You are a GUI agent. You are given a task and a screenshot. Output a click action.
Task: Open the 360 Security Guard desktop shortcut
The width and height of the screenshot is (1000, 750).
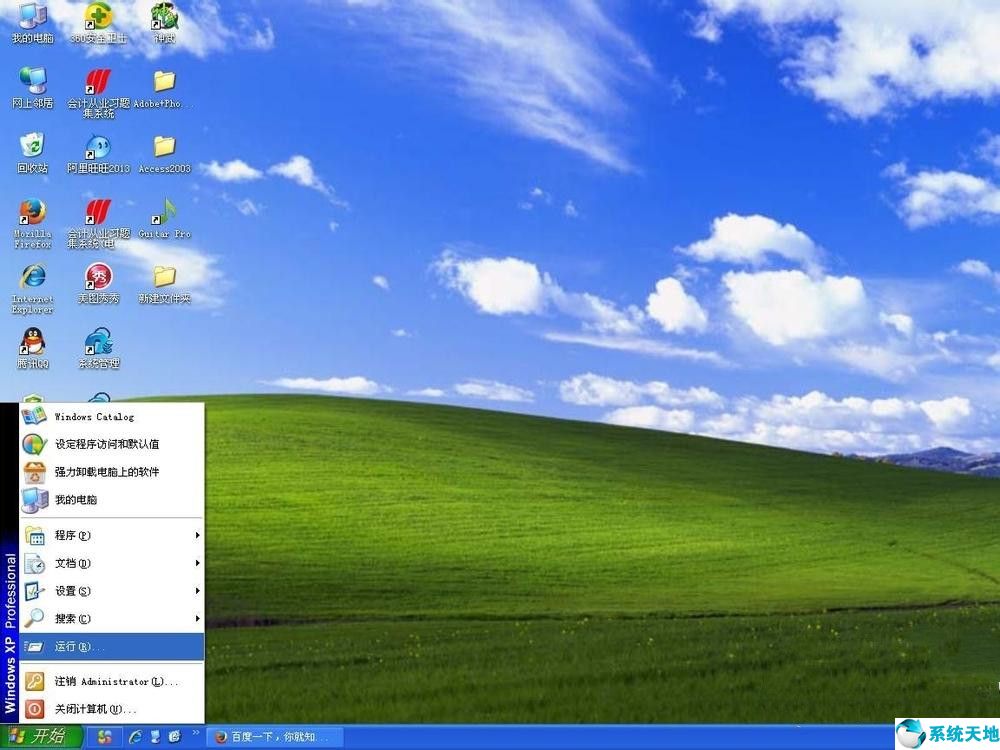(x=98, y=23)
